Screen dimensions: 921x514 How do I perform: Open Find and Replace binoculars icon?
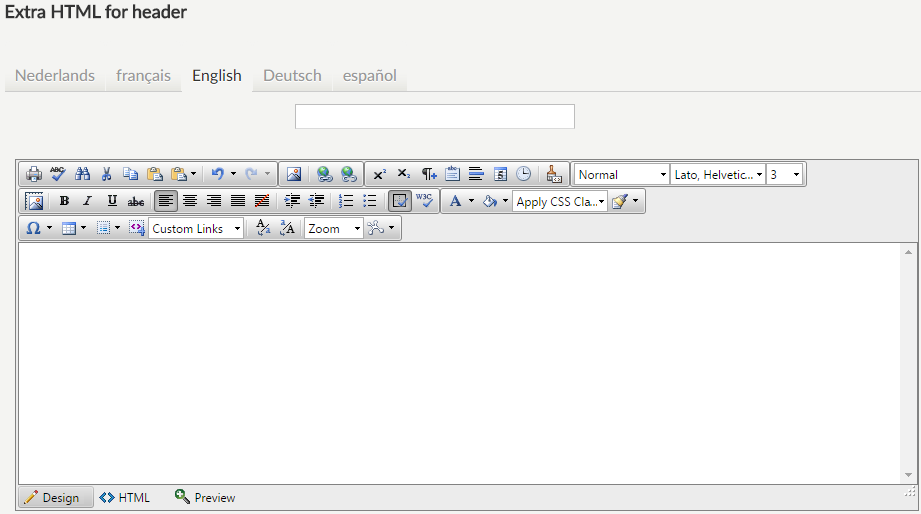(82, 174)
